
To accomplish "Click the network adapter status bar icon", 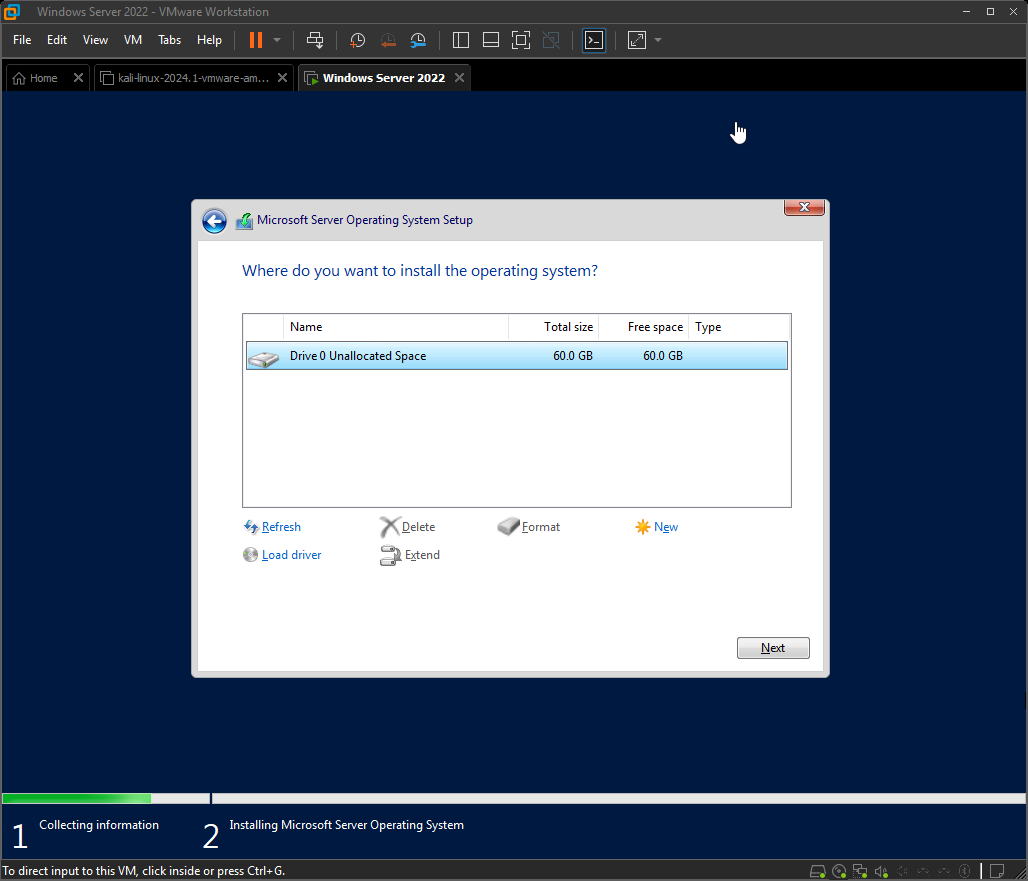I will (x=860, y=871).
